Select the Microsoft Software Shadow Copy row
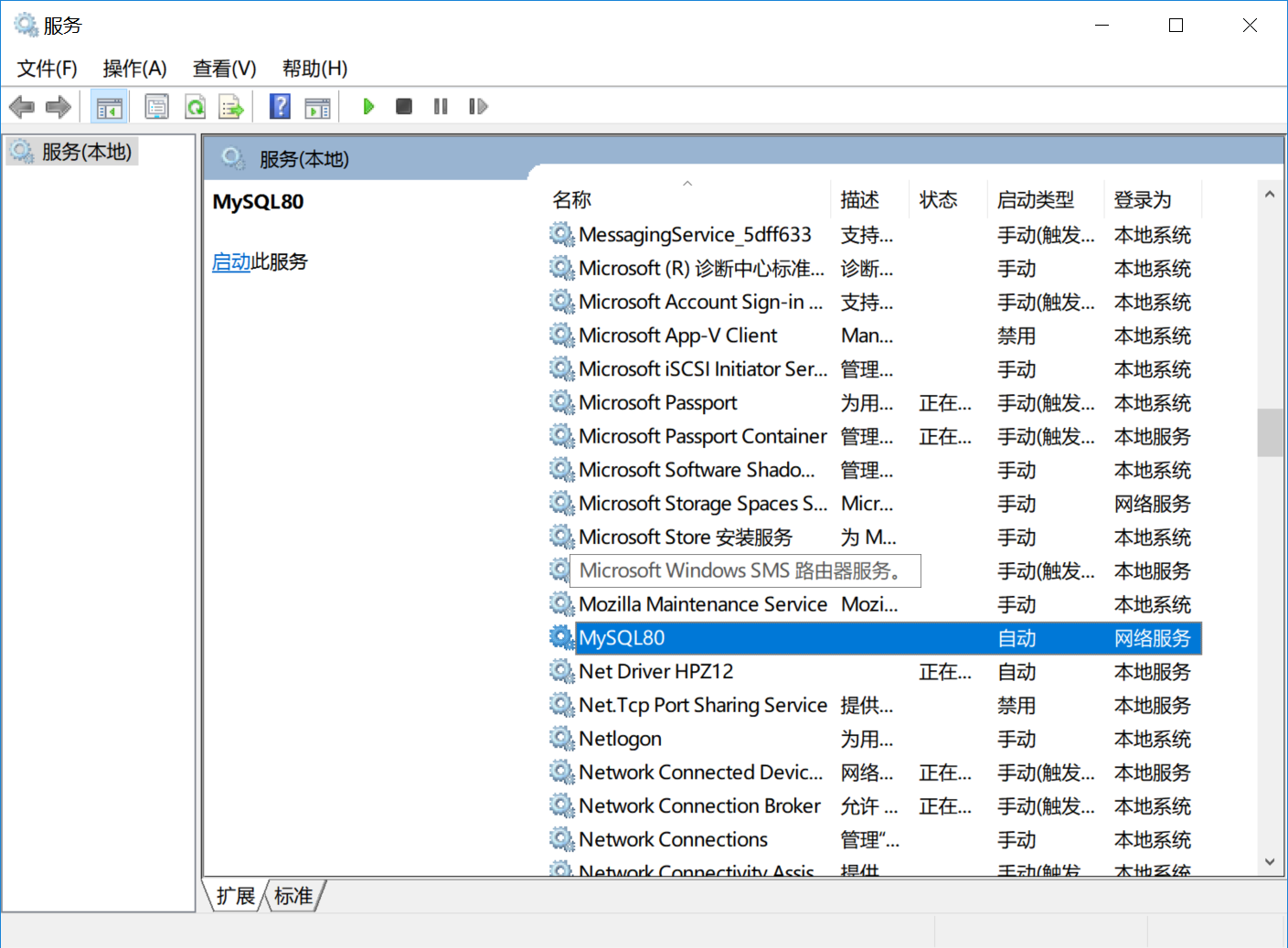This screenshot has width=1288, height=948. (x=875, y=470)
